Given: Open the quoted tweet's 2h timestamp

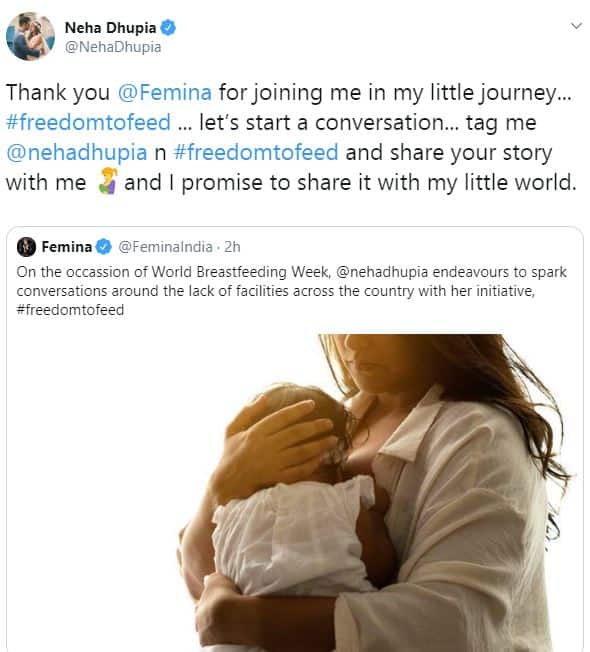Looking at the screenshot, I should (x=232, y=247).
